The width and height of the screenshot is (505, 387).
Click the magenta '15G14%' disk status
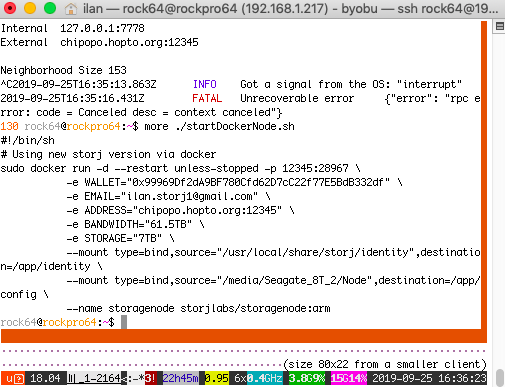[x=349, y=378]
